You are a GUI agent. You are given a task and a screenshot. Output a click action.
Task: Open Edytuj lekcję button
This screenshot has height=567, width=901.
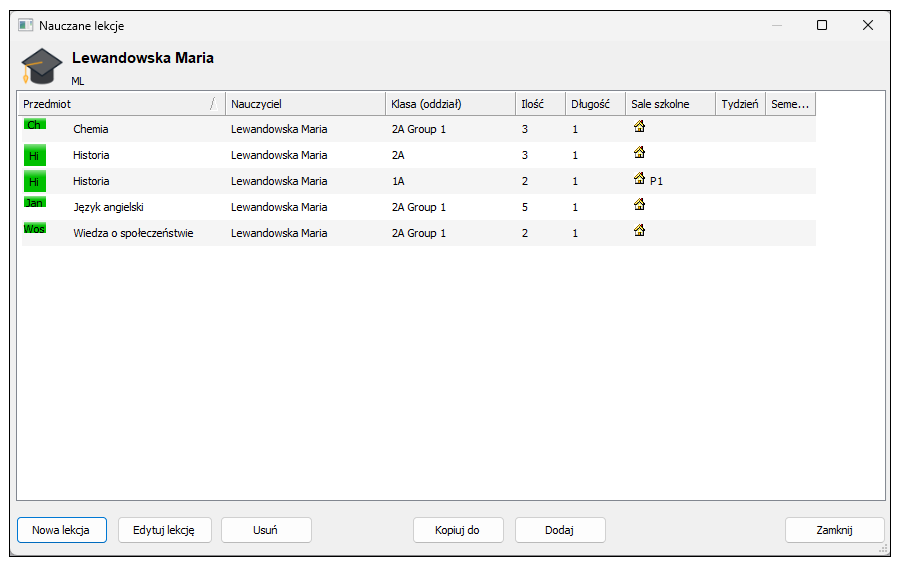tap(164, 530)
